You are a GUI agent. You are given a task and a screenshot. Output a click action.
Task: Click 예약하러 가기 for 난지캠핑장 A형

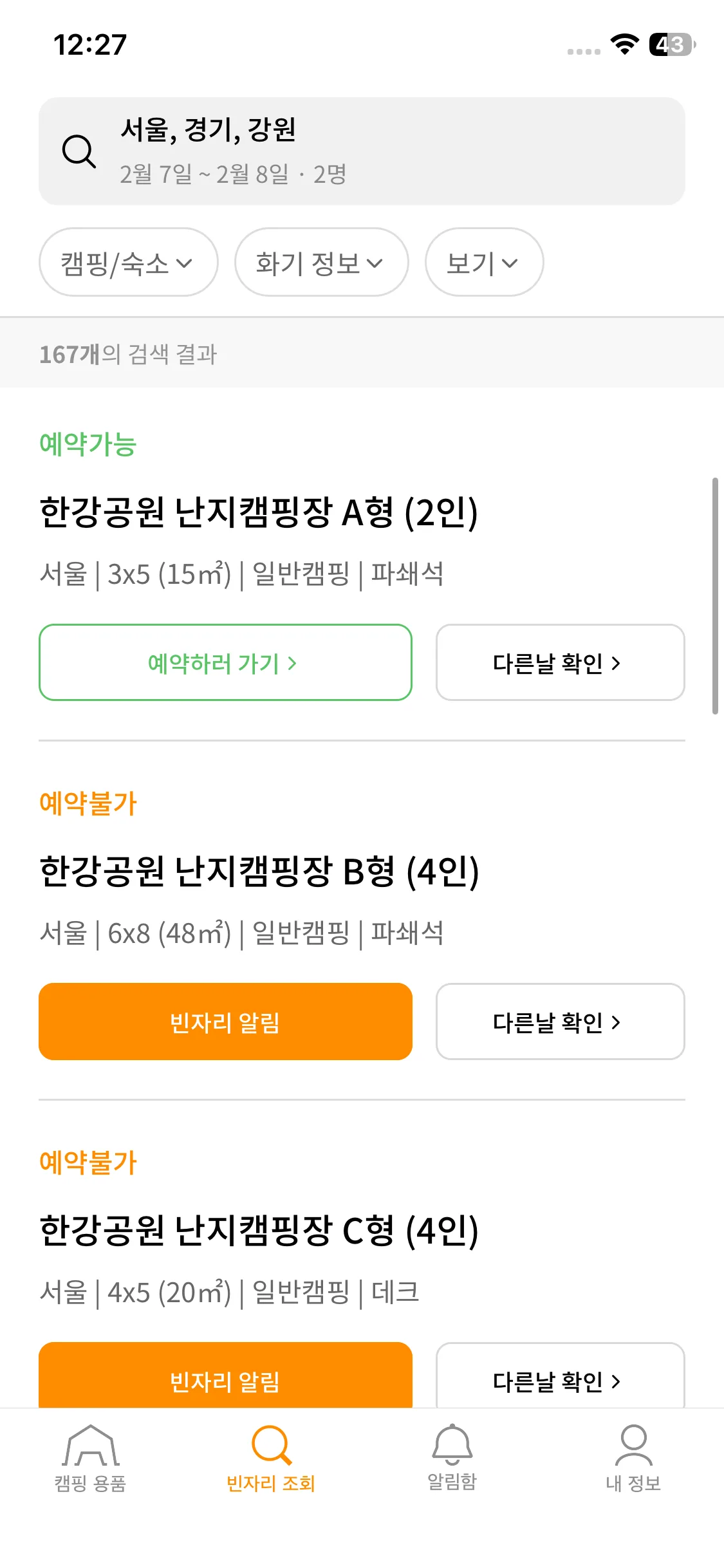coord(225,662)
